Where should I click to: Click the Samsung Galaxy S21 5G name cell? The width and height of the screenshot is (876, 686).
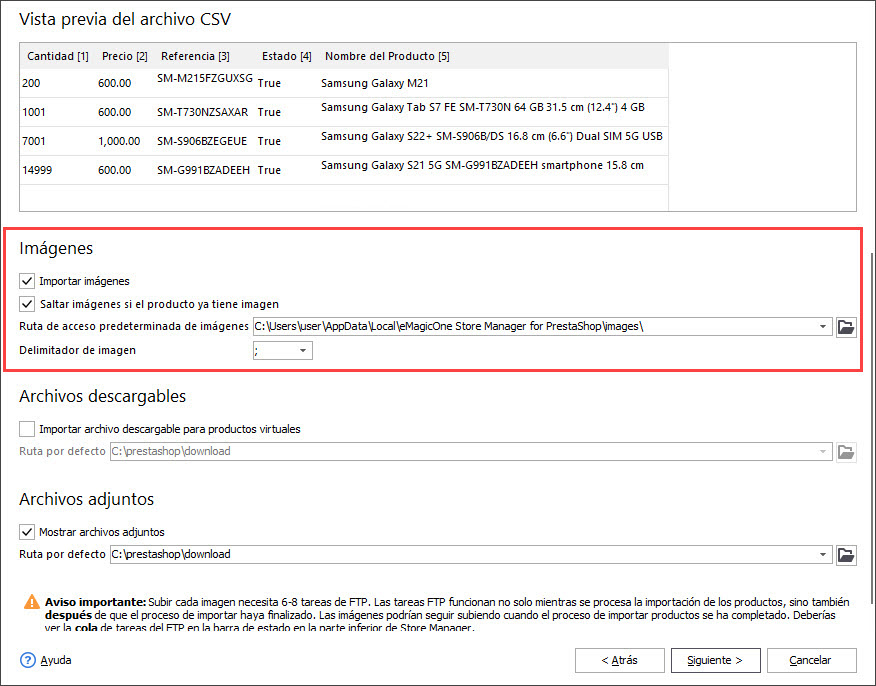pos(482,165)
